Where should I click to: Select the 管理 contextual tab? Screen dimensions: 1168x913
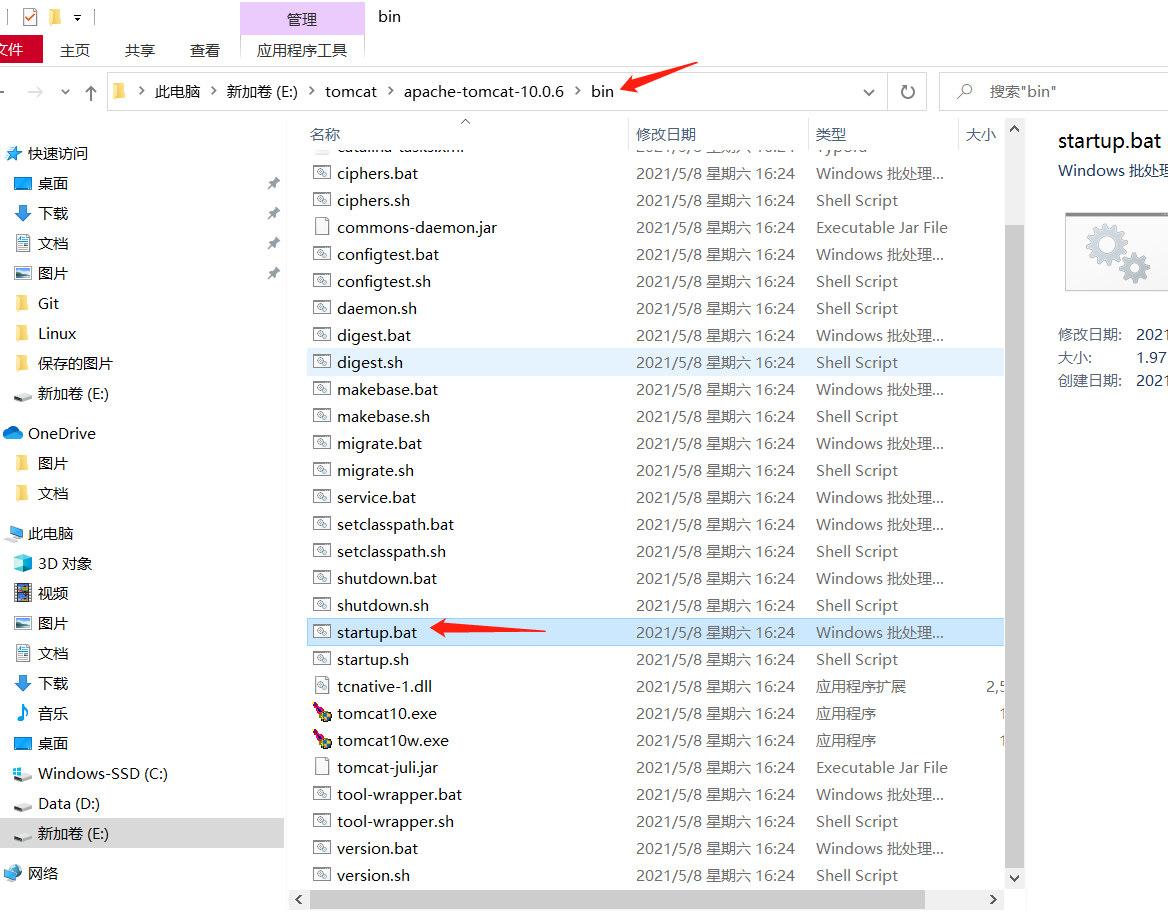point(302,19)
